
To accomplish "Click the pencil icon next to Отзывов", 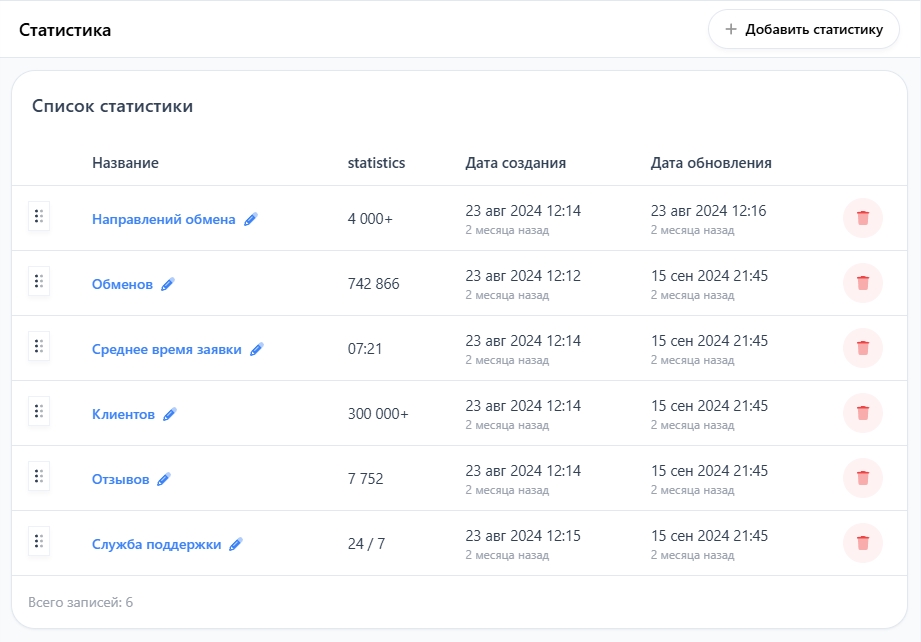I will pyautogui.click(x=164, y=479).
